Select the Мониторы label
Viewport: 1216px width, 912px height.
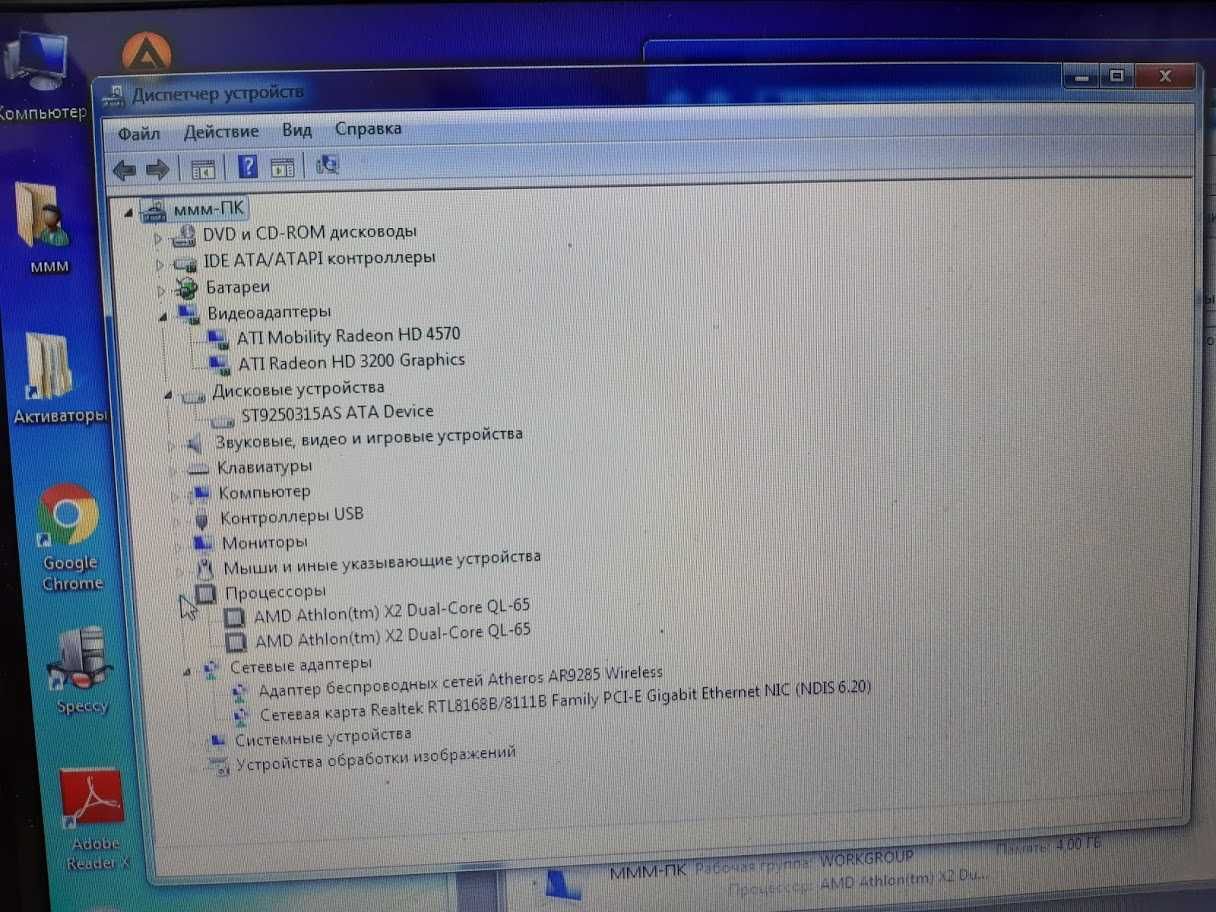(x=265, y=542)
